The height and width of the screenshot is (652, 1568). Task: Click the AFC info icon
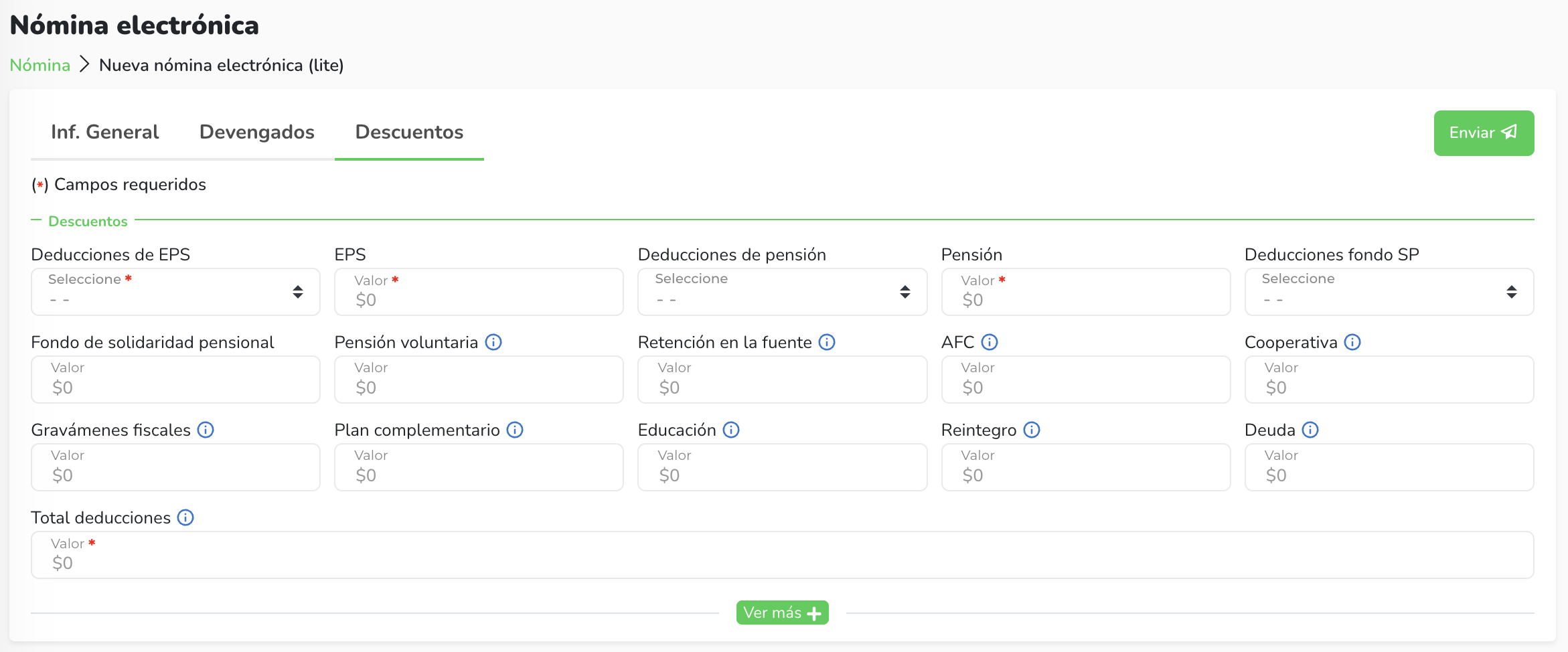point(990,342)
